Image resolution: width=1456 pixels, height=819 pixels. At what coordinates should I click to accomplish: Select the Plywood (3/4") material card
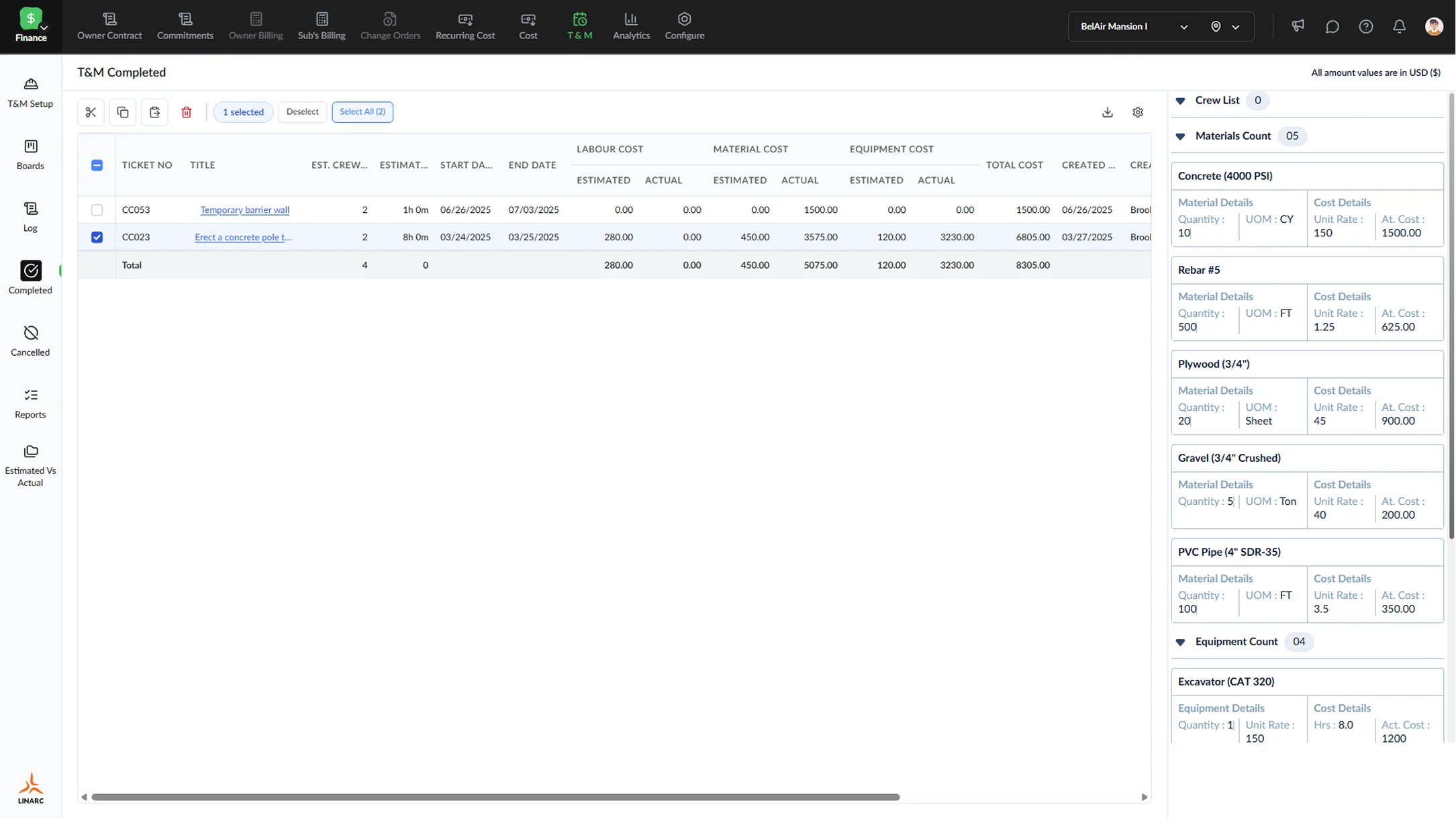(1307, 392)
